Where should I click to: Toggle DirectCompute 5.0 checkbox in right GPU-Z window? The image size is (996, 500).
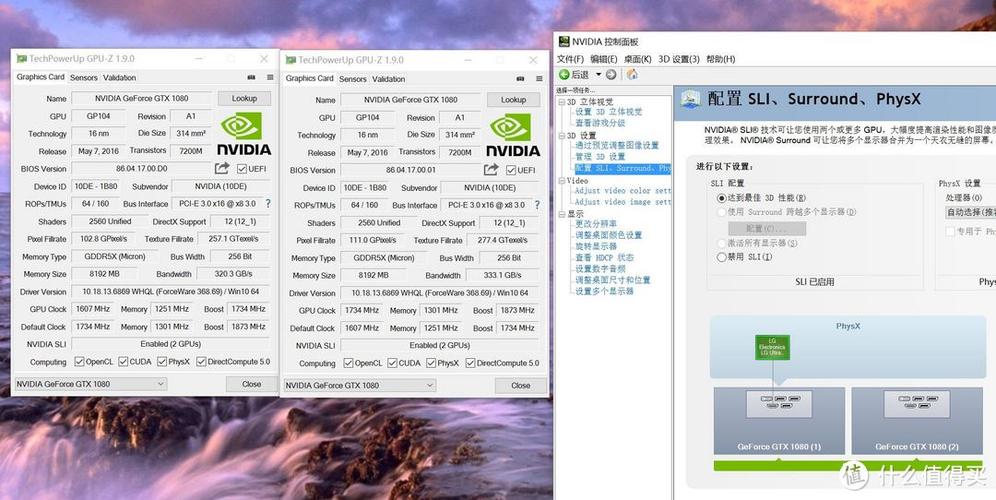click(x=471, y=363)
